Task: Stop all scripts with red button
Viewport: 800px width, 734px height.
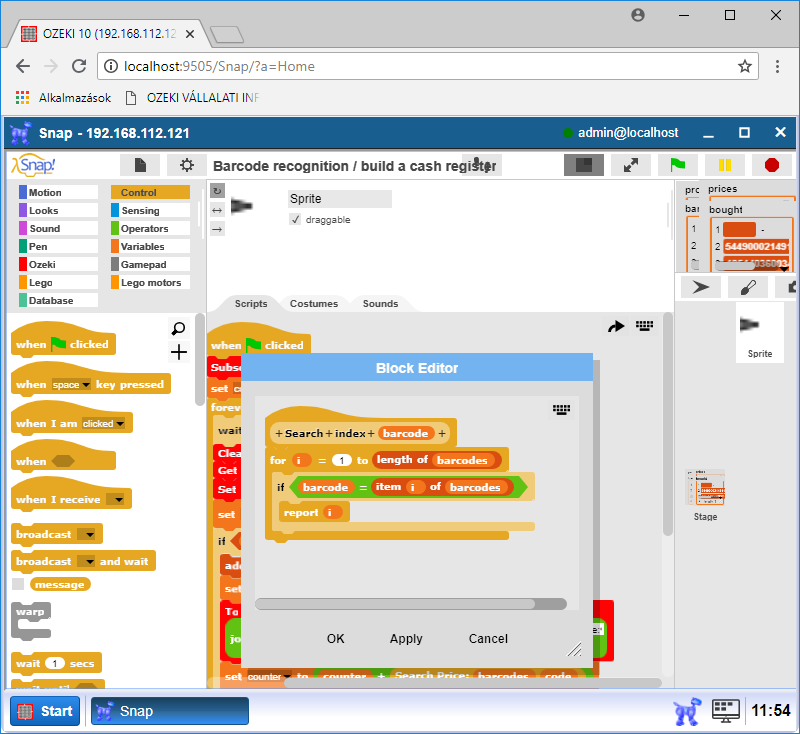Action: pos(771,165)
